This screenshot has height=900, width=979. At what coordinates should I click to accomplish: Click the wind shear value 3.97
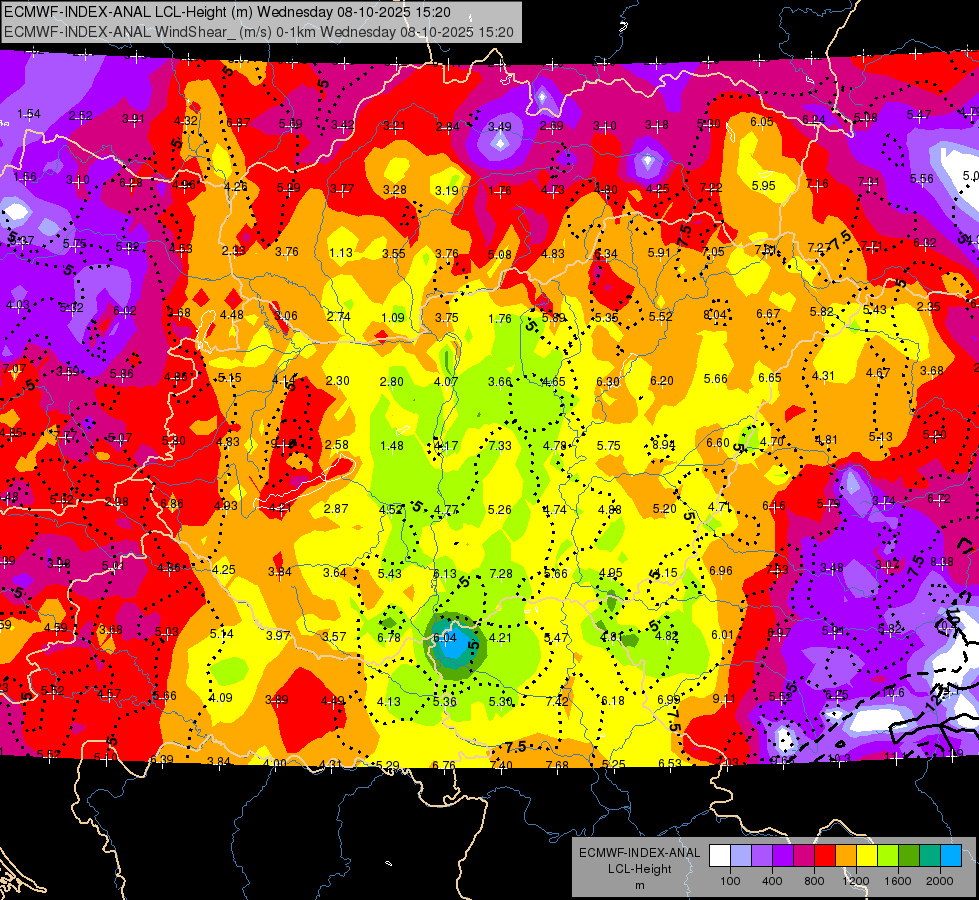[278, 636]
